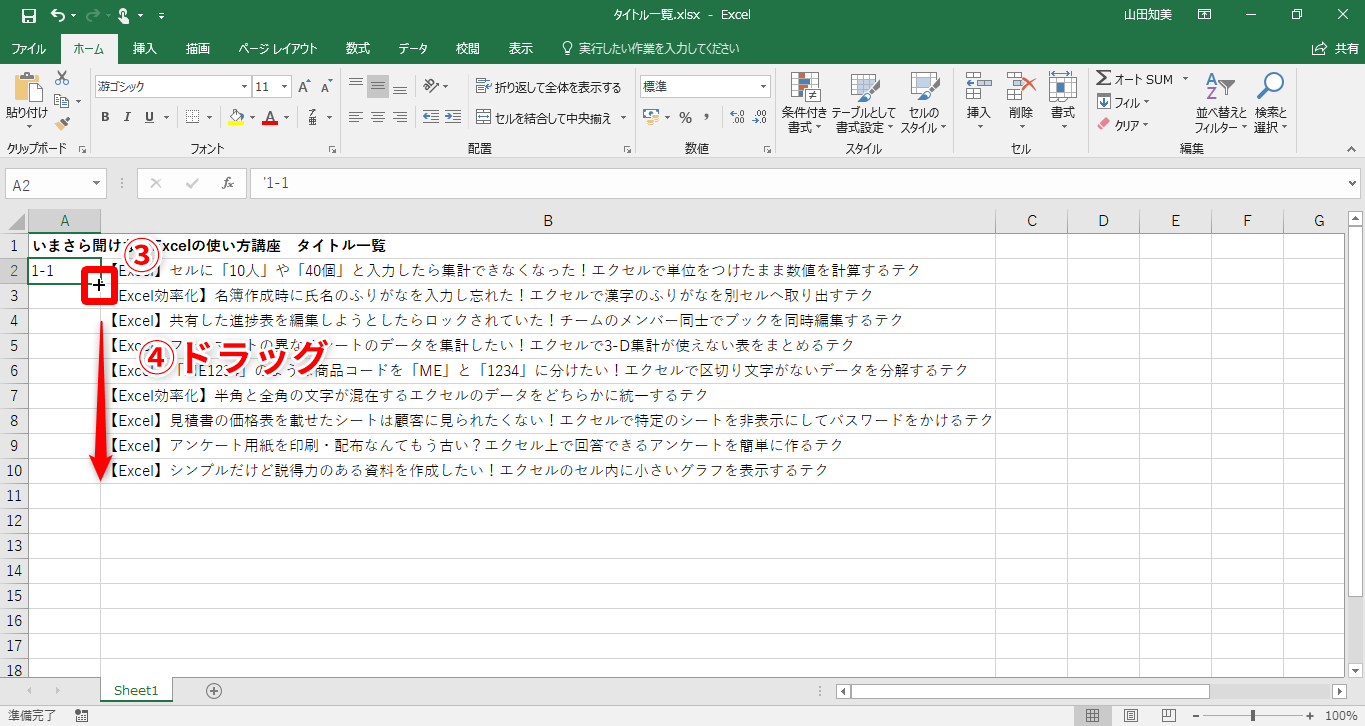The height and width of the screenshot is (726, 1365).
Task: Add a new sheet with the plus button
Action: coord(213,691)
